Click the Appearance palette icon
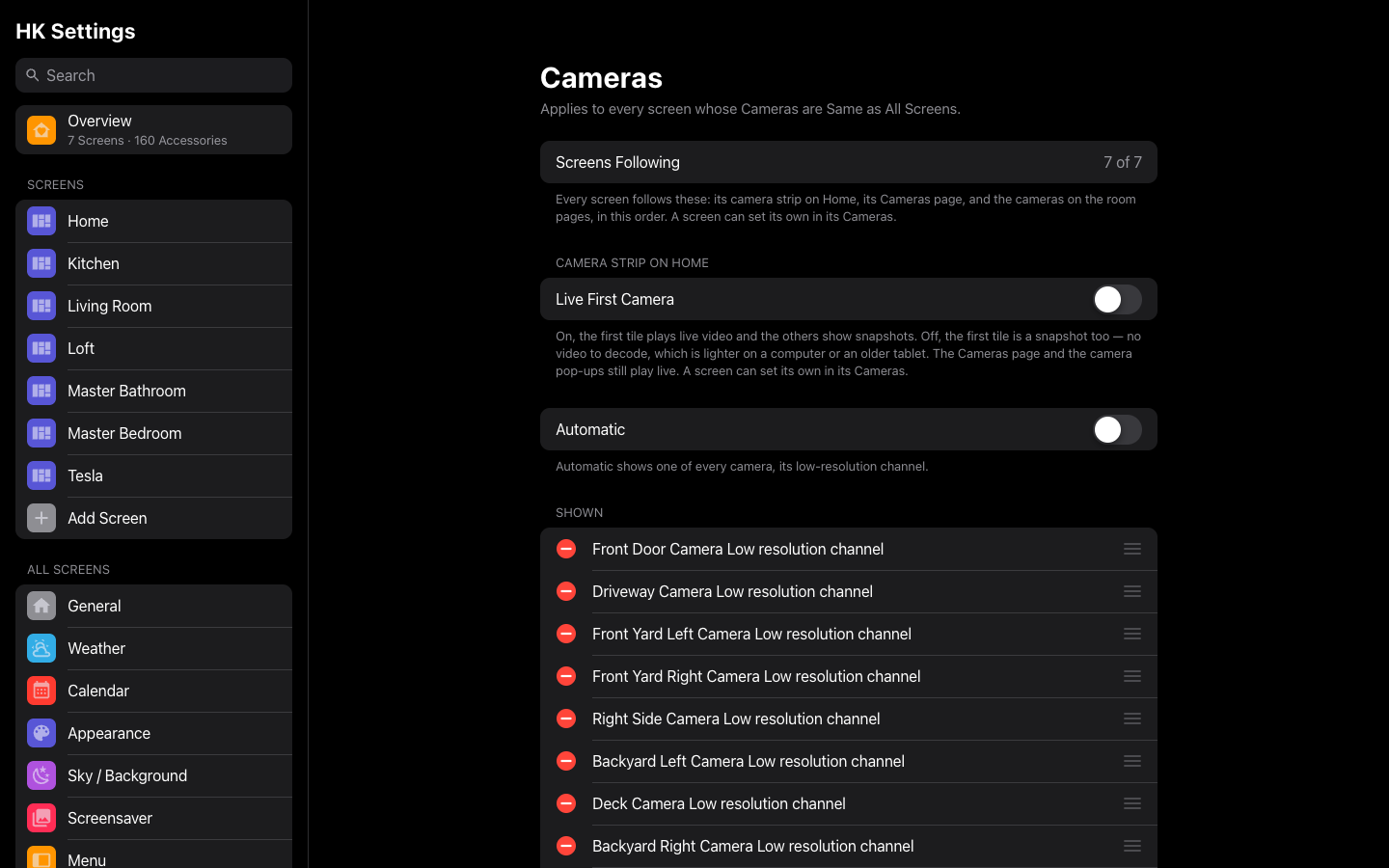This screenshot has height=868, width=1389. pyautogui.click(x=41, y=733)
